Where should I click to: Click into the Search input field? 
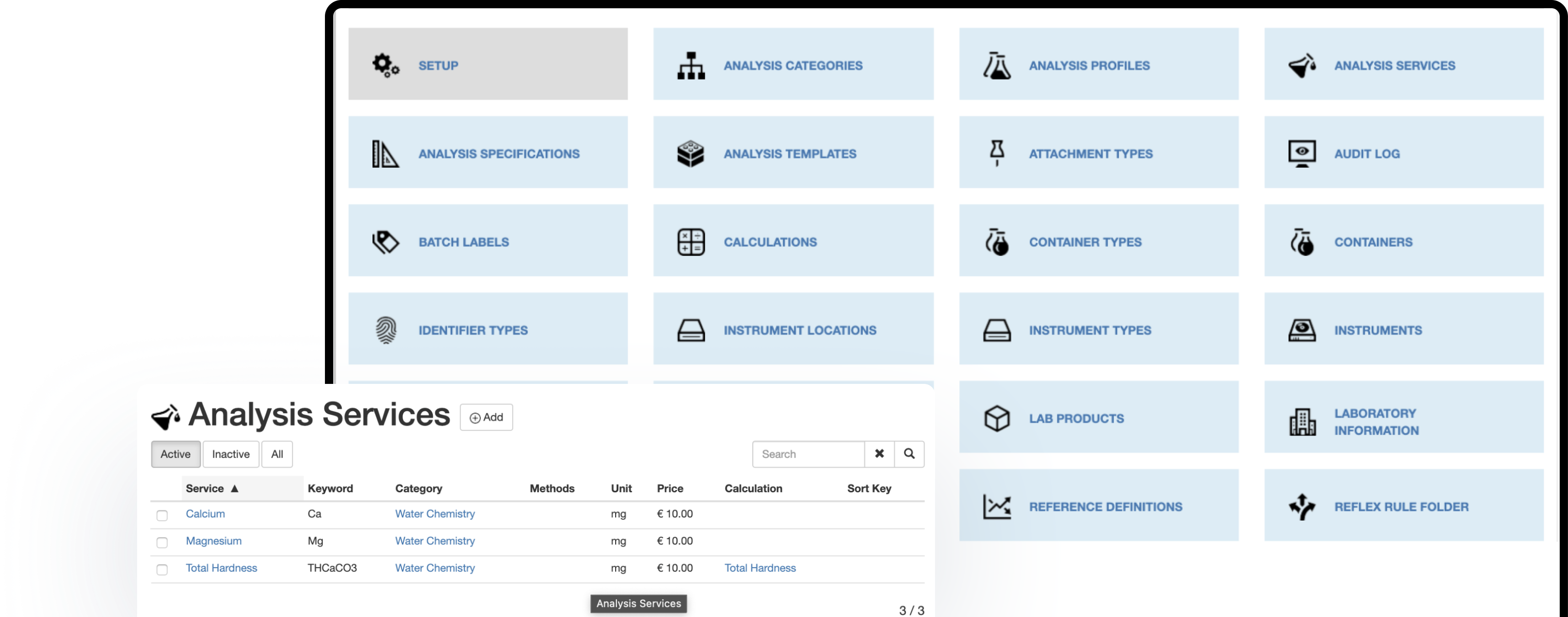coord(808,454)
